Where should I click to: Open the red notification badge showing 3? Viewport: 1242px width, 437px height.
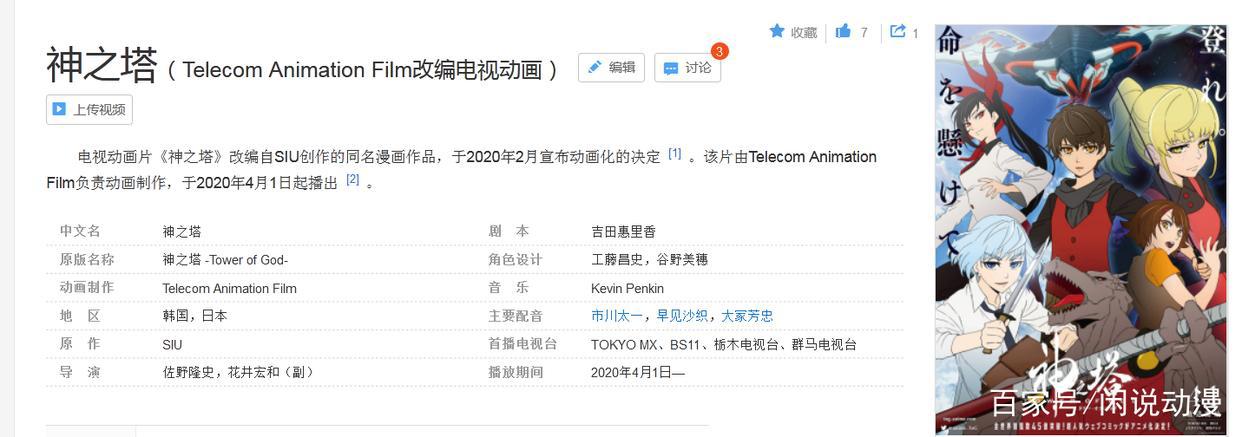(x=719, y=51)
